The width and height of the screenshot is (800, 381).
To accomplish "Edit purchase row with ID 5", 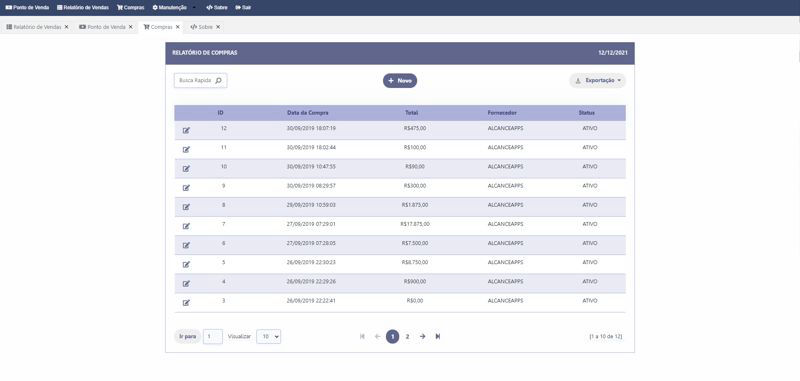I will 186,264.
